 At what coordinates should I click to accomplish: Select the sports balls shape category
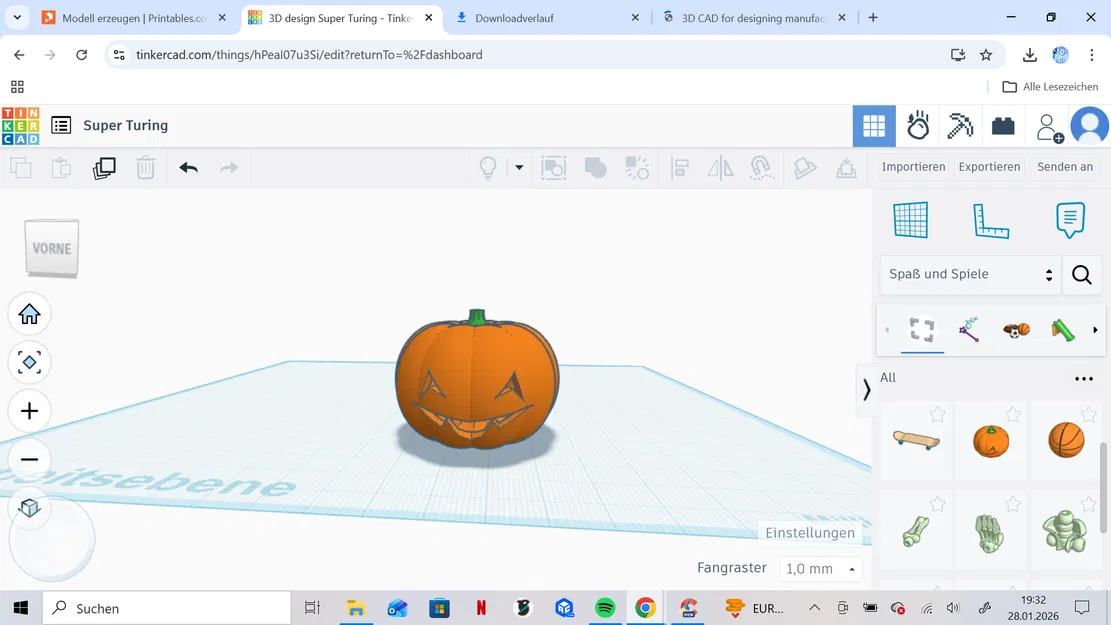pos(1016,330)
